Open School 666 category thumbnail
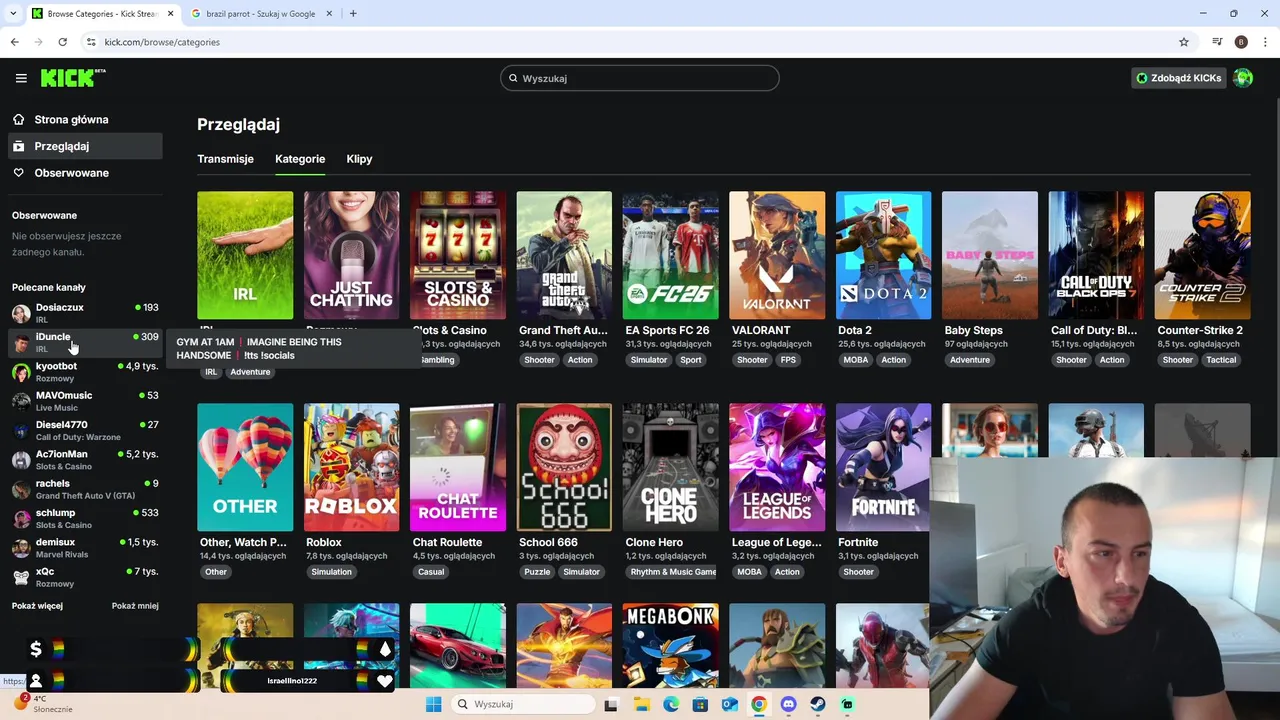The width and height of the screenshot is (1280, 720). tap(564, 467)
